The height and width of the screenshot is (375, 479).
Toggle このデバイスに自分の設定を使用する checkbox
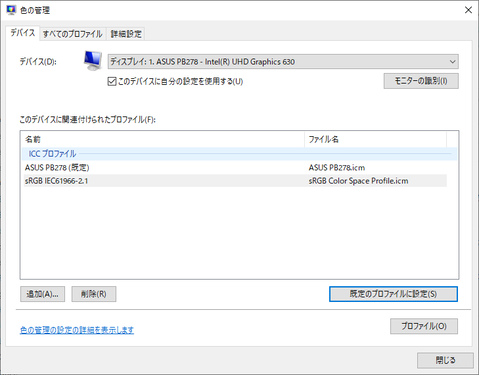[112, 81]
